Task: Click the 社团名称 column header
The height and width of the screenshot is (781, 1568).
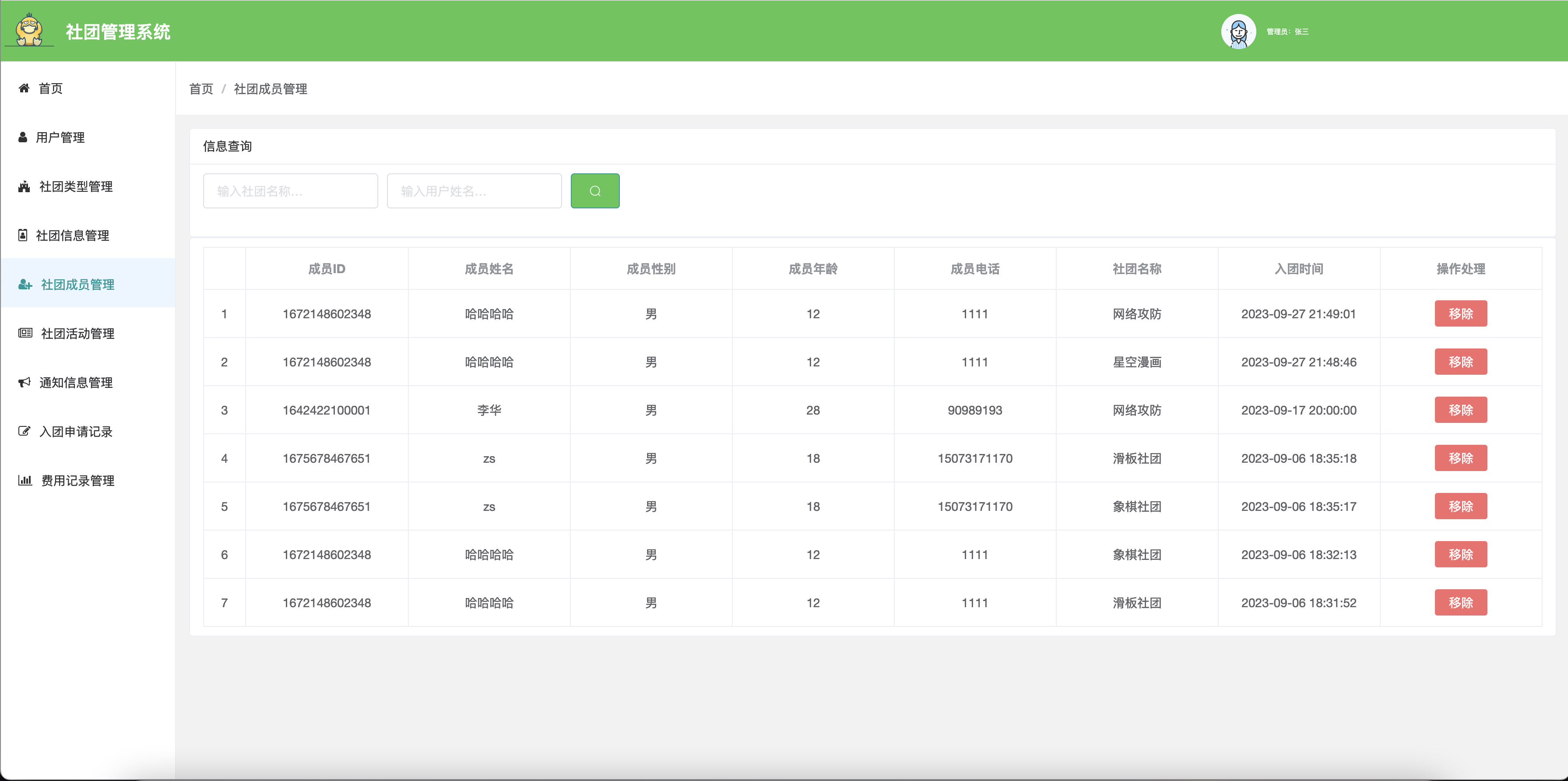Action: point(1136,268)
